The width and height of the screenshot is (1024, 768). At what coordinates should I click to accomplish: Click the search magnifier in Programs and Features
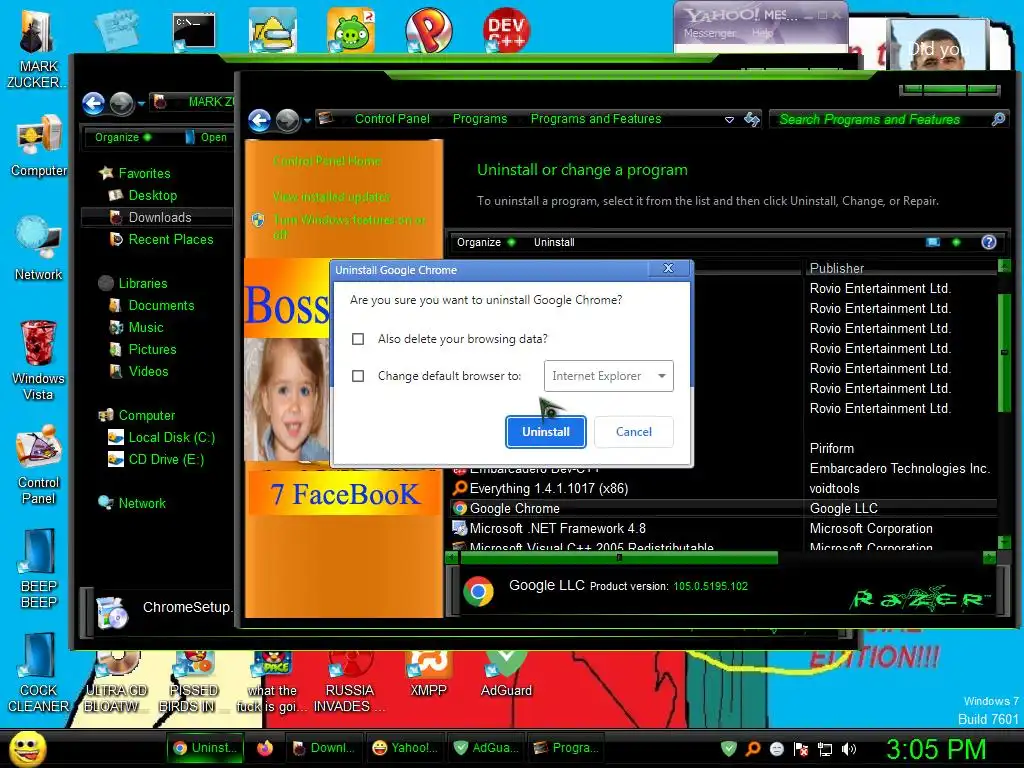coord(998,119)
